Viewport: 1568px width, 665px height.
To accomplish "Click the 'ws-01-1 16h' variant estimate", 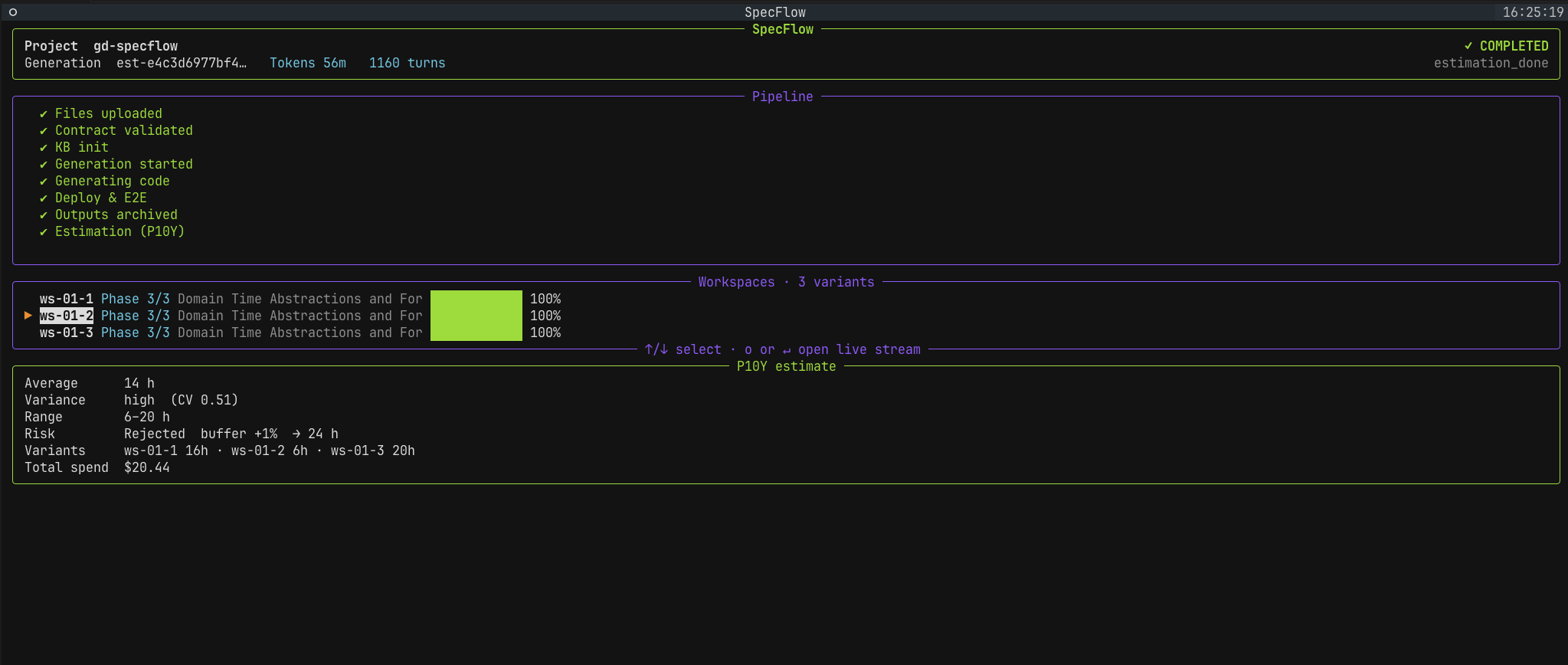I will 166,450.
